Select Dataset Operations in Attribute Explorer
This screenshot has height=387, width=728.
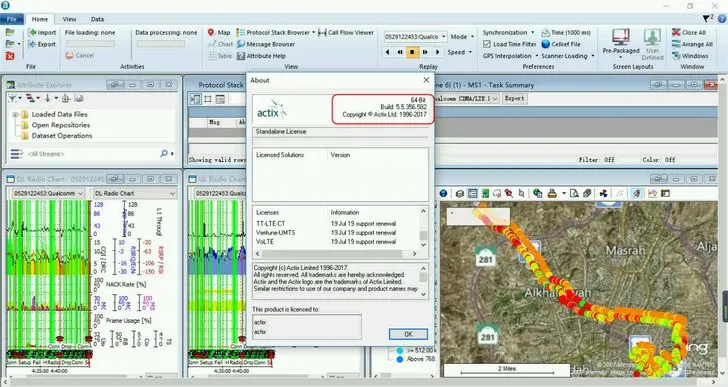pos(62,135)
